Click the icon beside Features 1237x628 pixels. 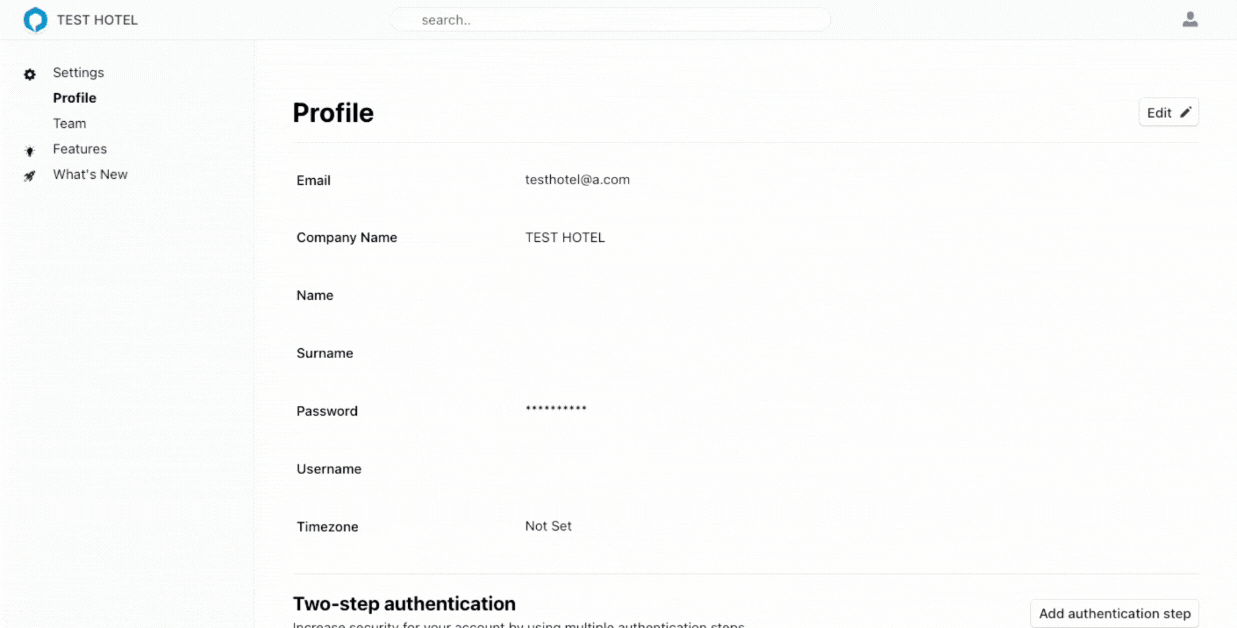pyautogui.click(x=30, y=150)
